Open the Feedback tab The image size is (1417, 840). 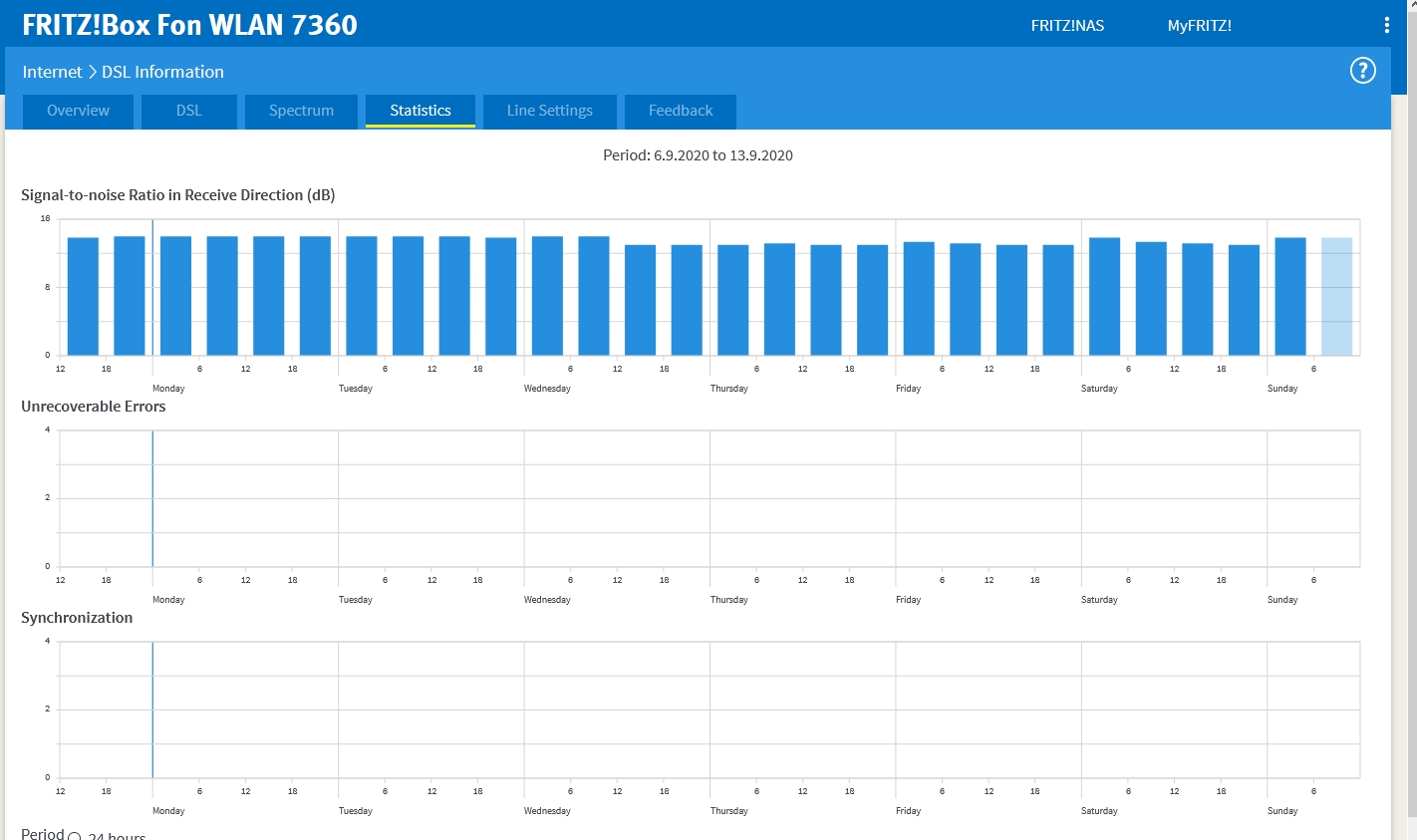(680, 111)
